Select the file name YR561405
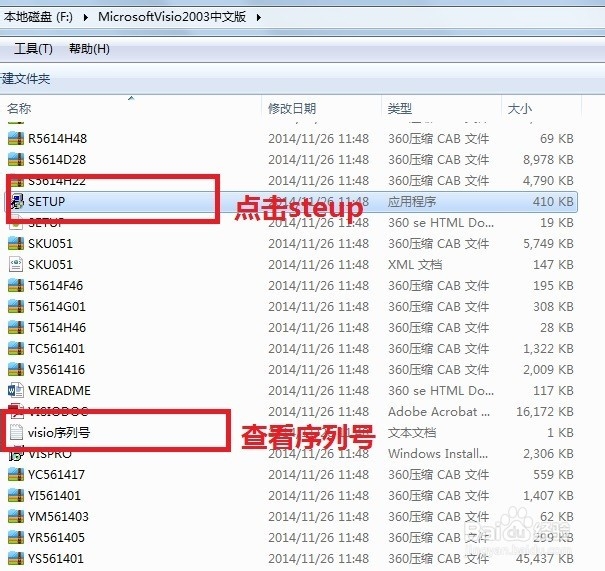The width and height of the screenshot is (605, 571). point(56,537)
